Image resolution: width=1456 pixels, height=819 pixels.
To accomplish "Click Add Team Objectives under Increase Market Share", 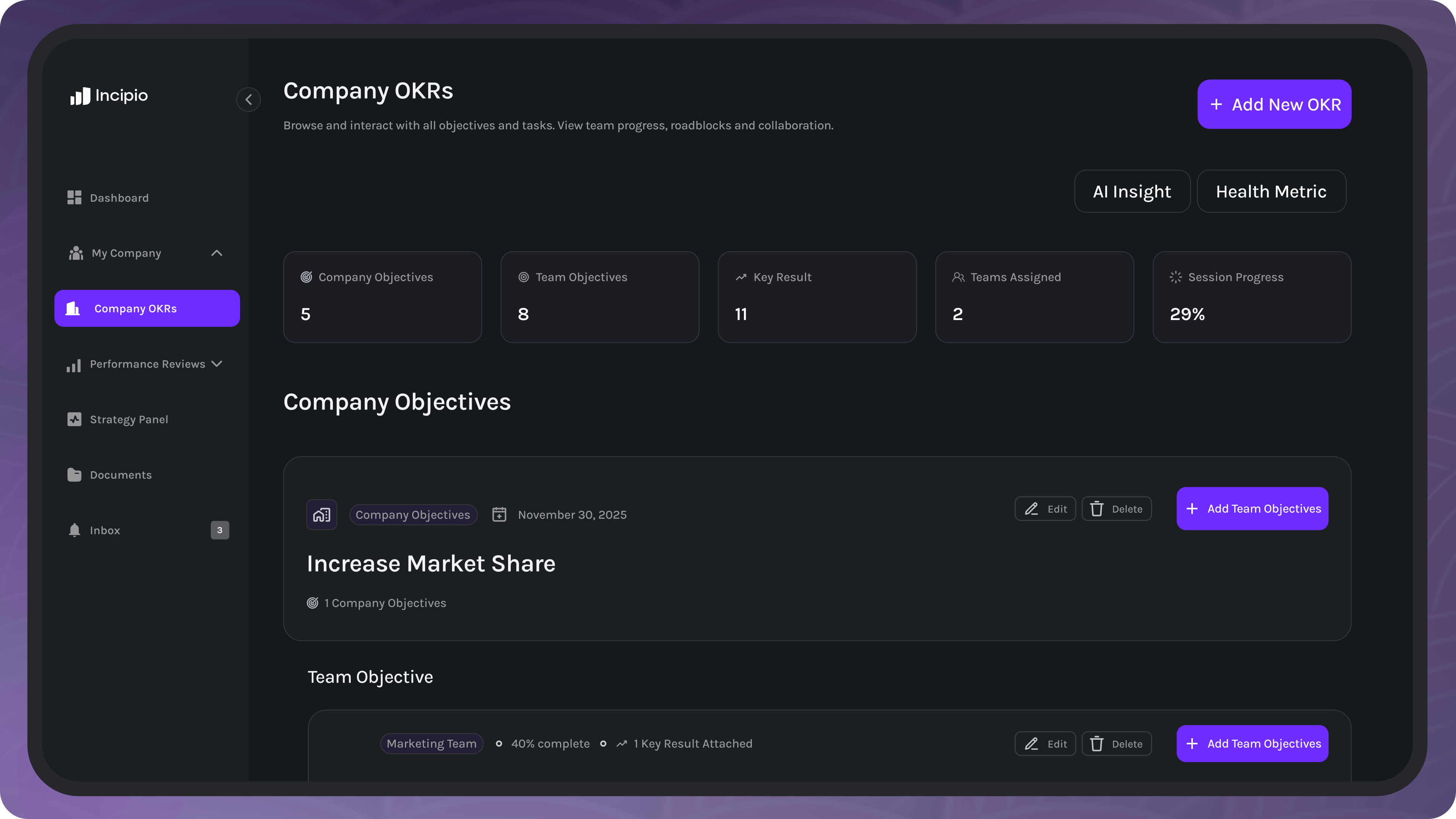I will click(1252, 509).
